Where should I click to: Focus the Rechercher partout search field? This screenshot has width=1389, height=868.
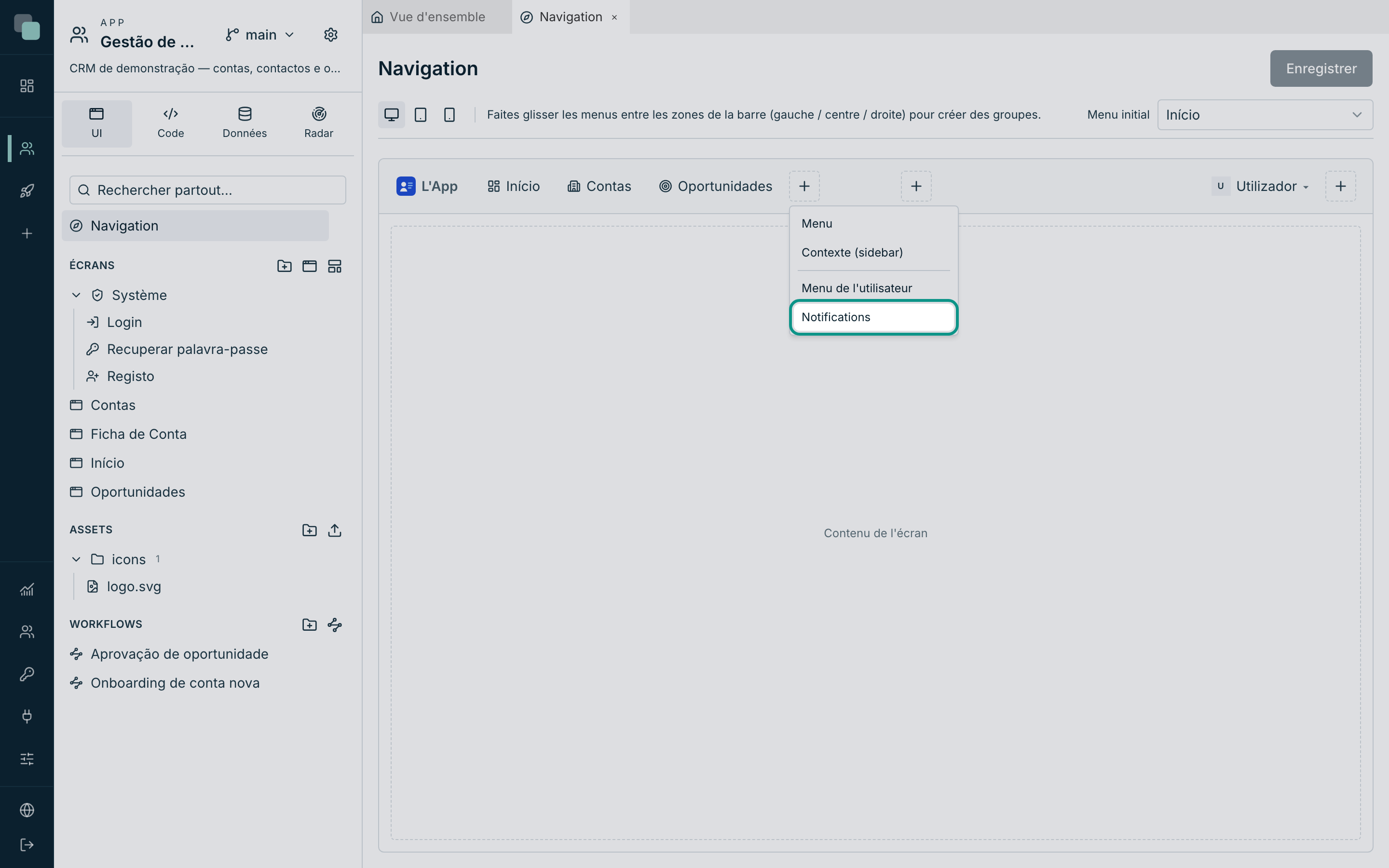(208, 190)
